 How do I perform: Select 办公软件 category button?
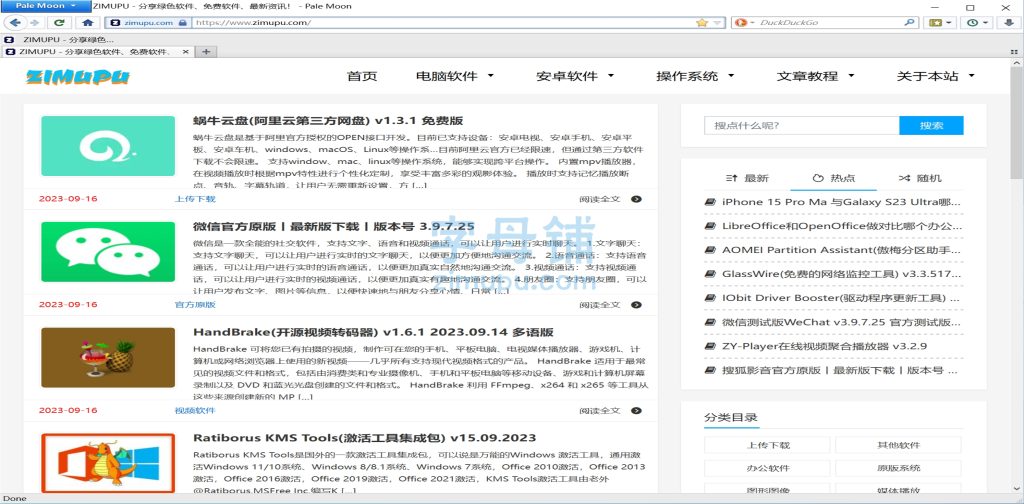tap(767, 468)
